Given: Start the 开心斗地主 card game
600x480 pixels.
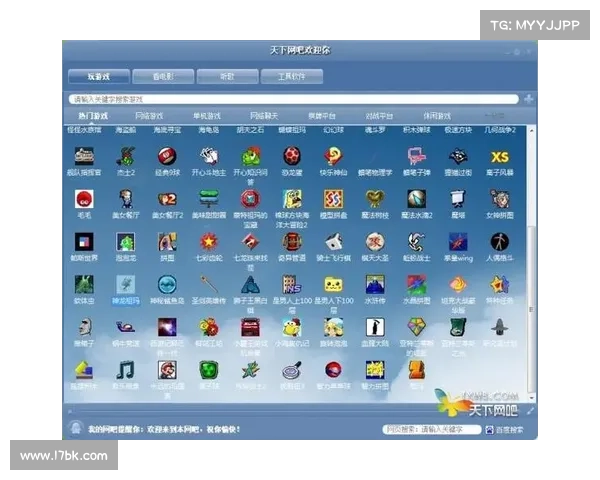Looking at the screenshot, I should click(x=209, y=156).
